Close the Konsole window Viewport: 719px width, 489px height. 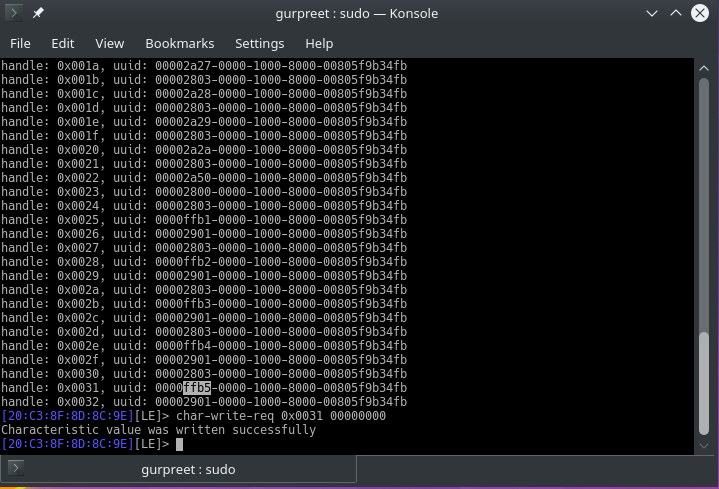tap(702, 14)
